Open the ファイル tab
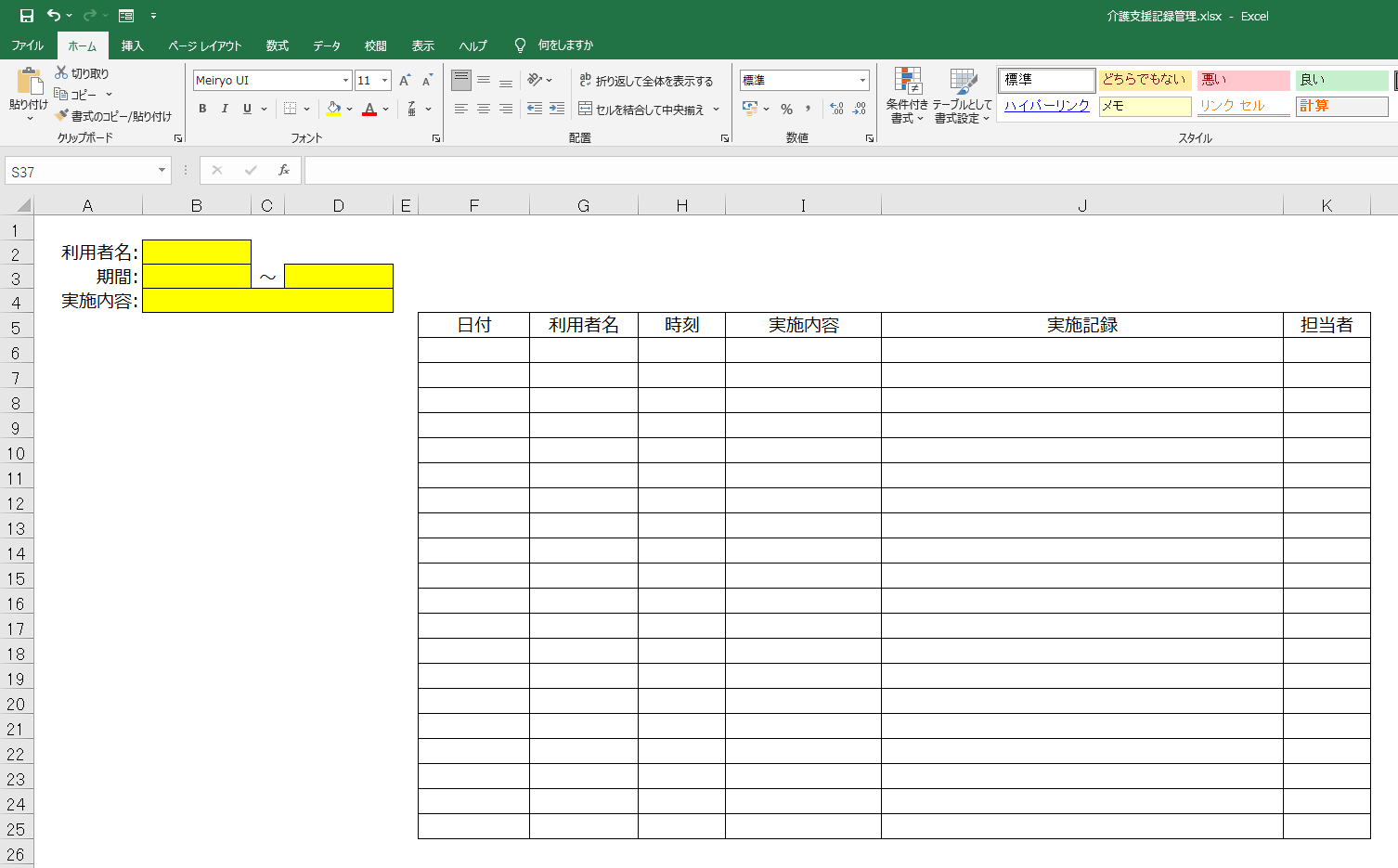 click(x=28, y=45)
